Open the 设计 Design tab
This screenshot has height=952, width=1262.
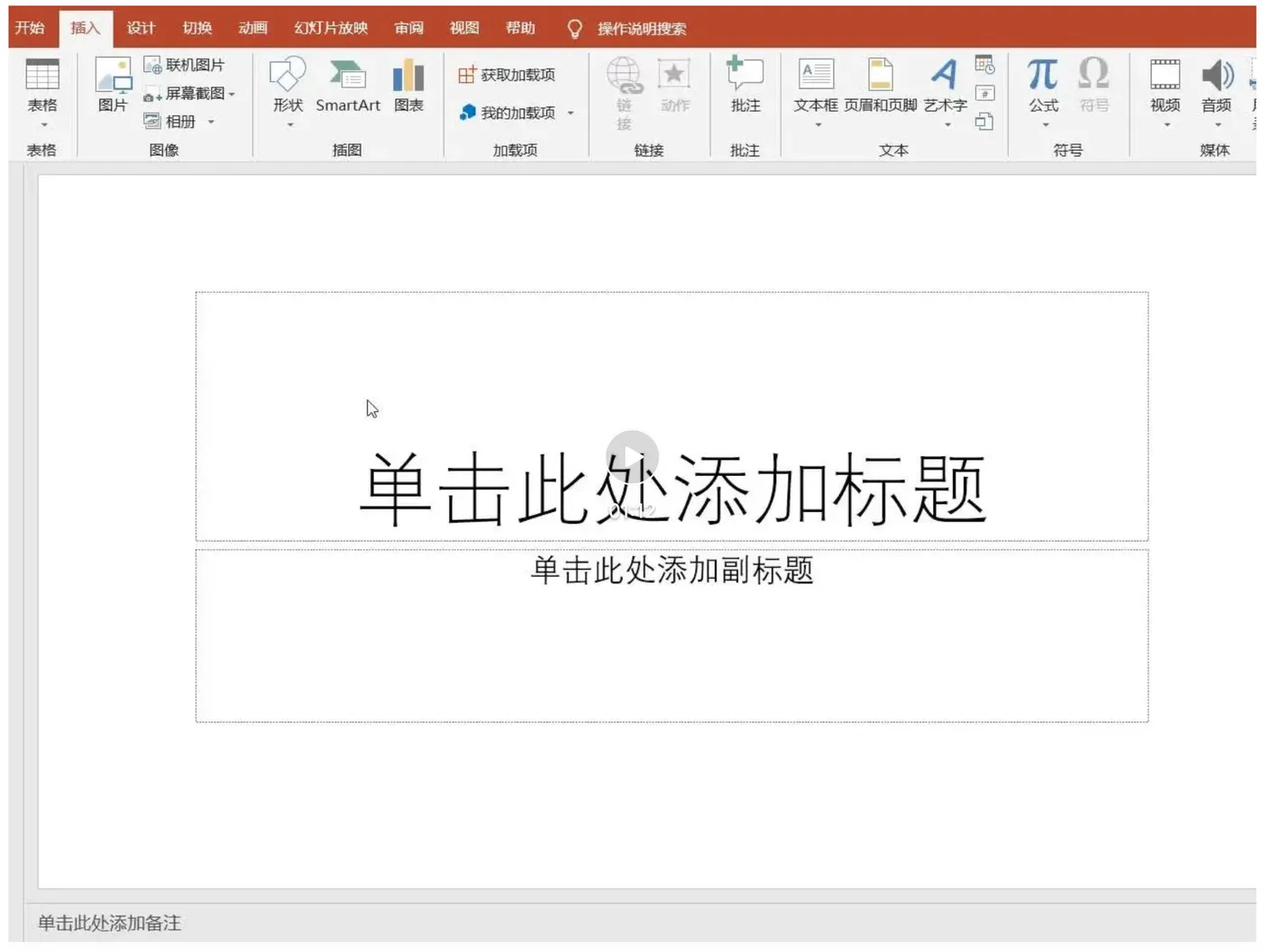(x=142, y=28)
